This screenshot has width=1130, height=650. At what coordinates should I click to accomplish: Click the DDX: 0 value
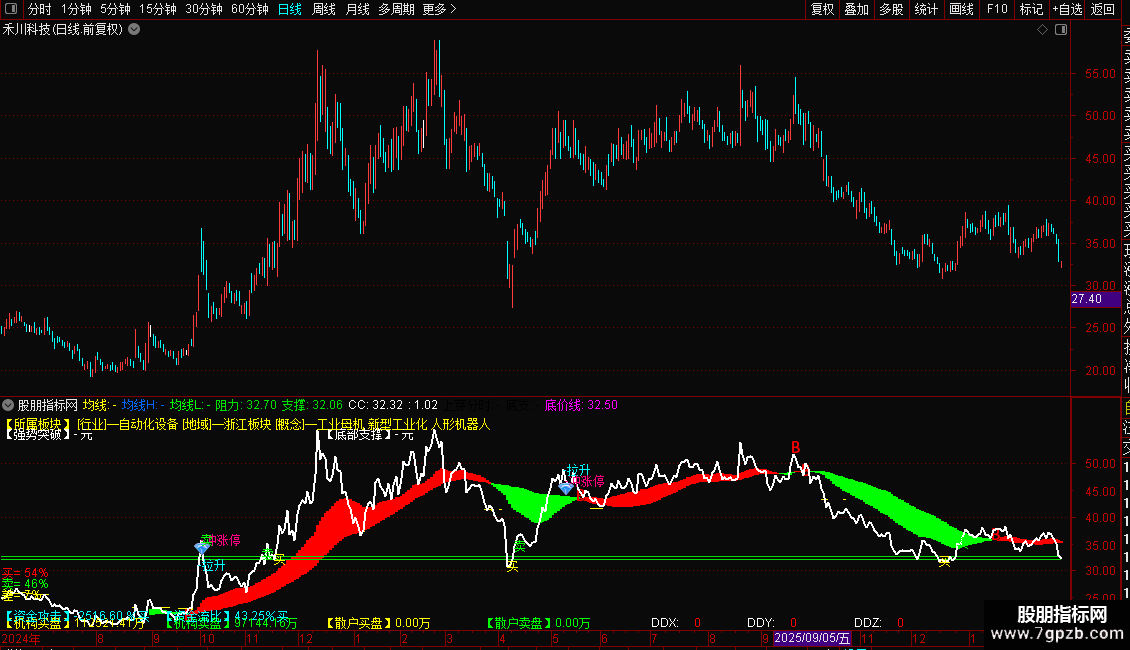click(676, 623)
